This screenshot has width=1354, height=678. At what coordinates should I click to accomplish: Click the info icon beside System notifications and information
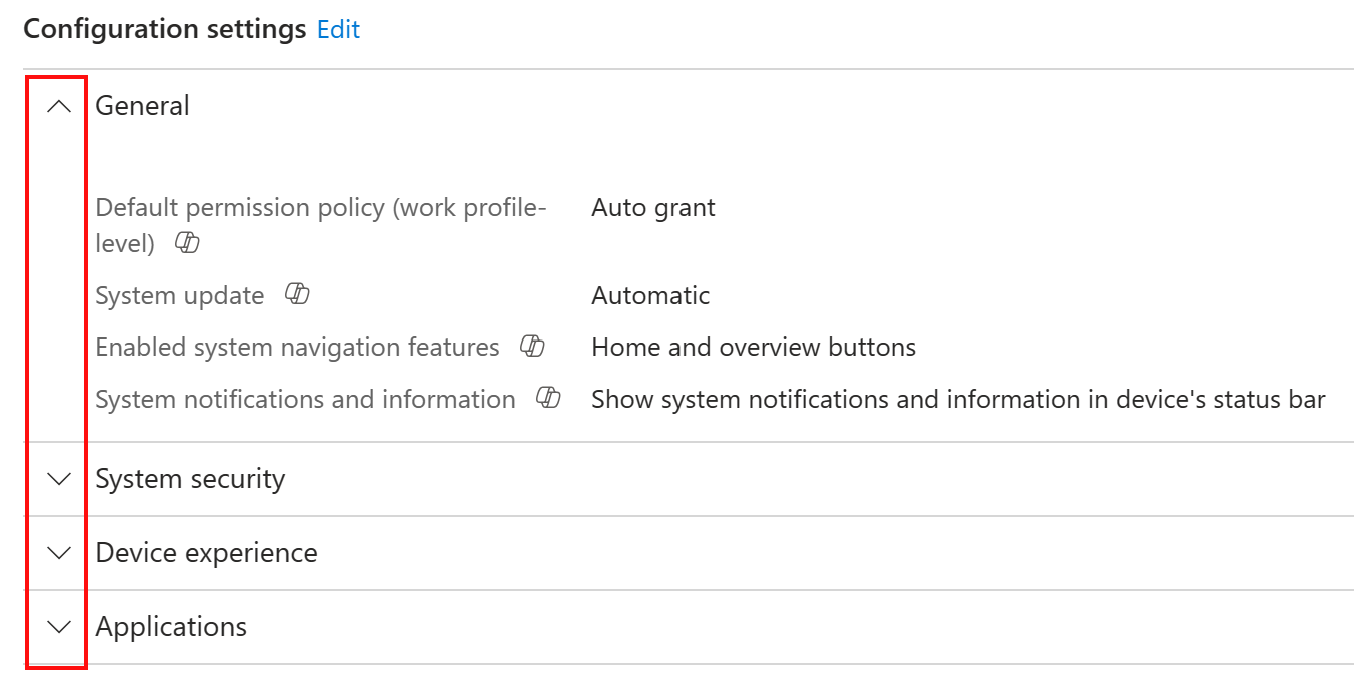coord(547,397)
